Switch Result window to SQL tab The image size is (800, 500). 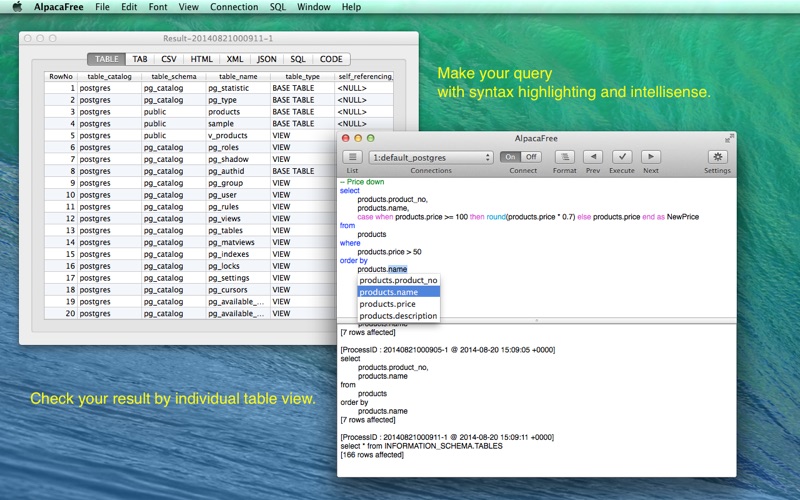click(298, 59)
